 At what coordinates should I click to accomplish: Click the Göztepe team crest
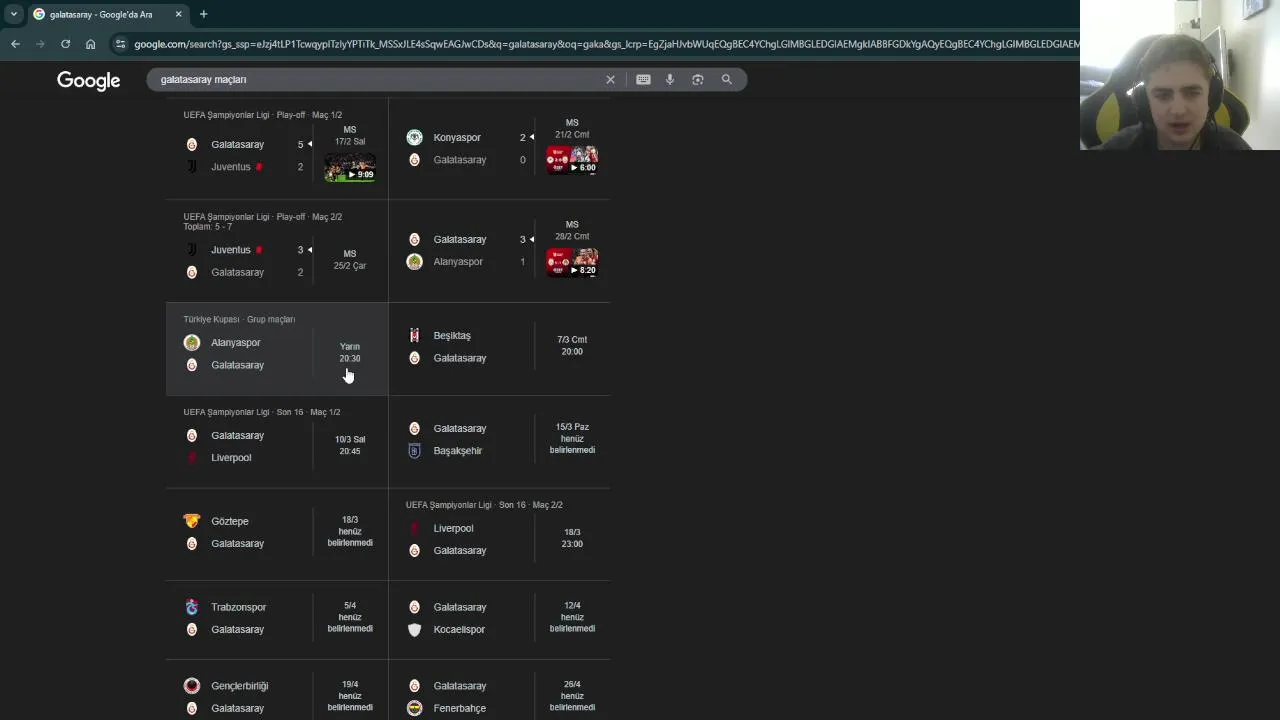click(192, 521)
